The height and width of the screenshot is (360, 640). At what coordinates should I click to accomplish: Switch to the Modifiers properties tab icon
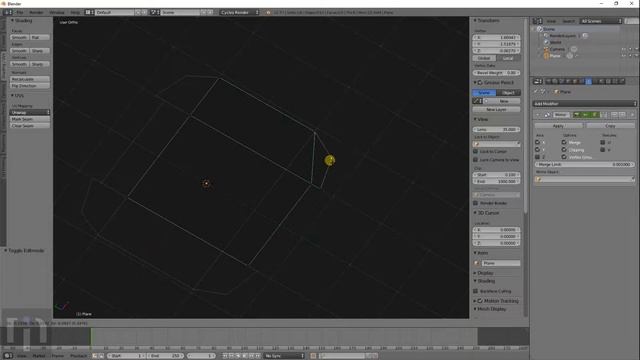588,81
